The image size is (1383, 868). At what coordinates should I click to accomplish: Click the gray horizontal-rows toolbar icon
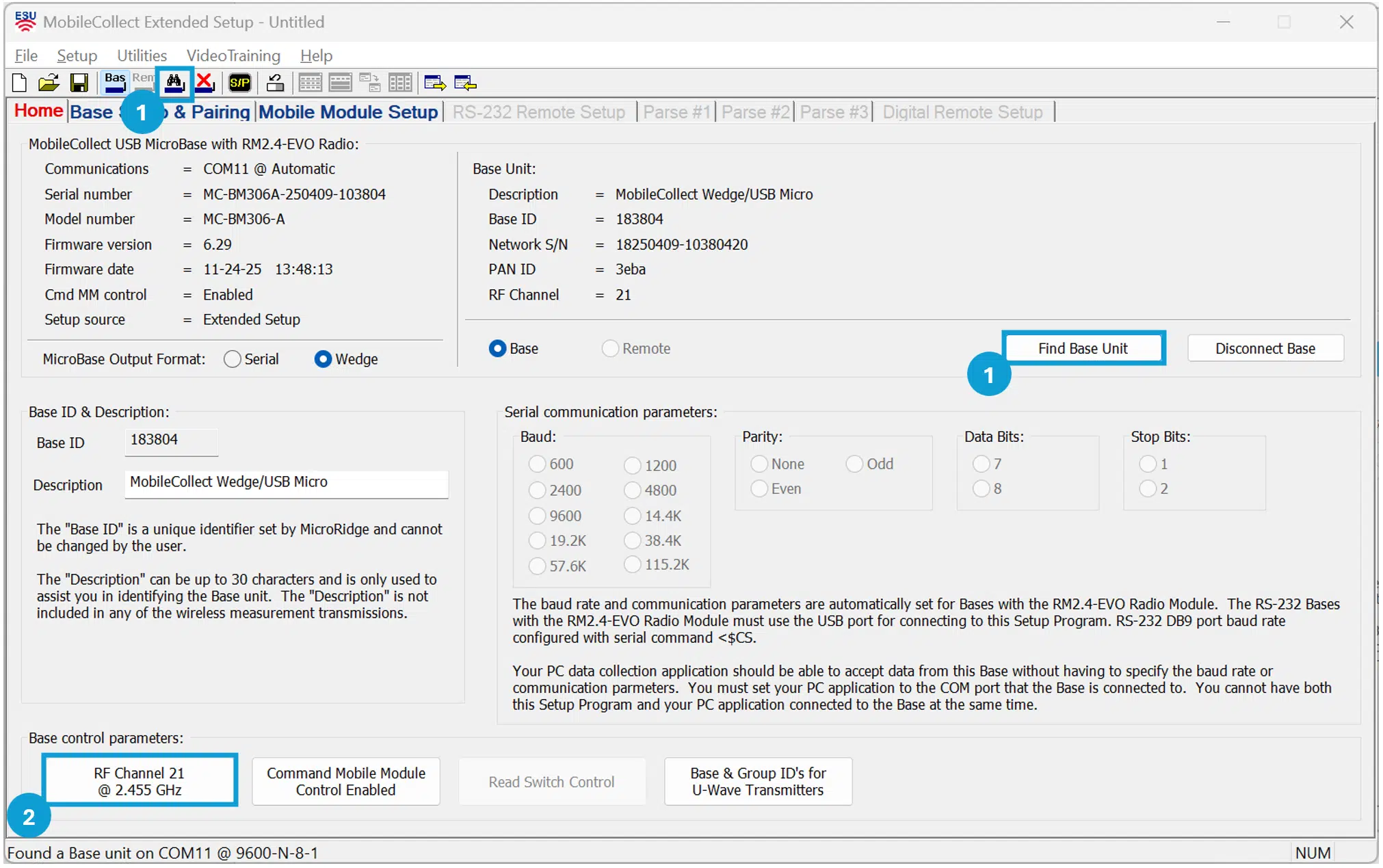[x=340, y=83]
